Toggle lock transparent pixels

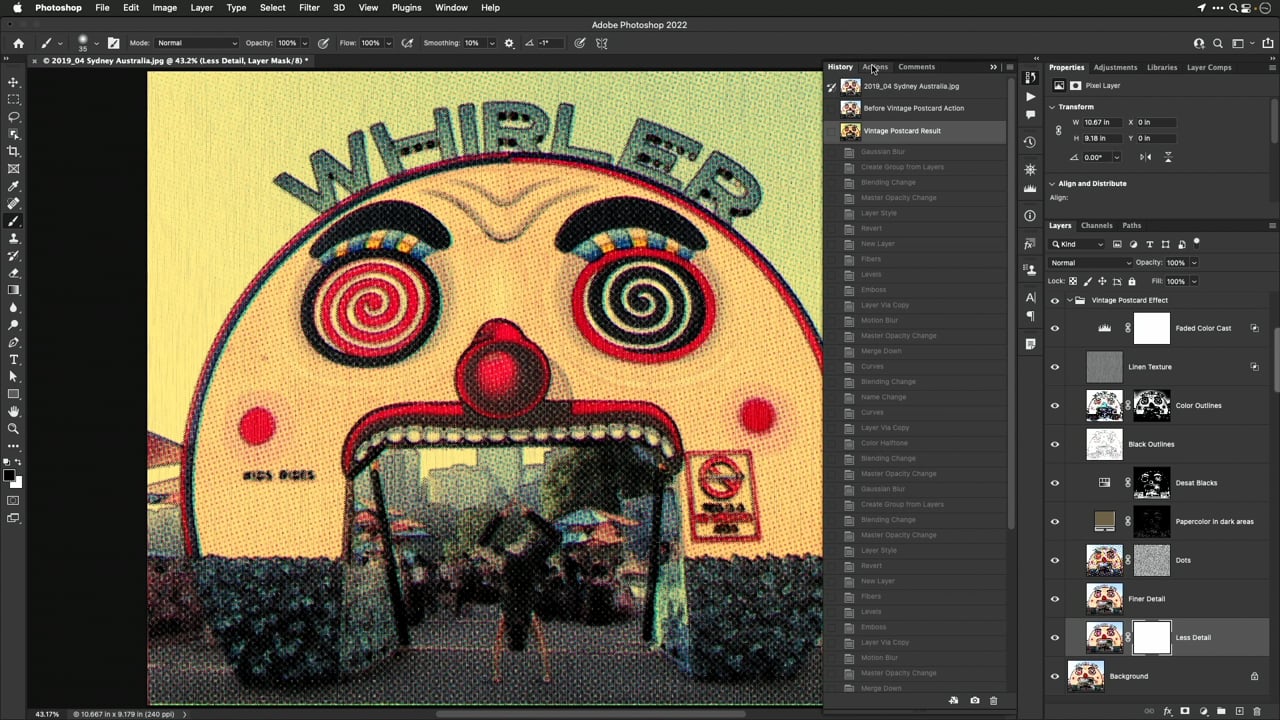[x=1073, y=281]
